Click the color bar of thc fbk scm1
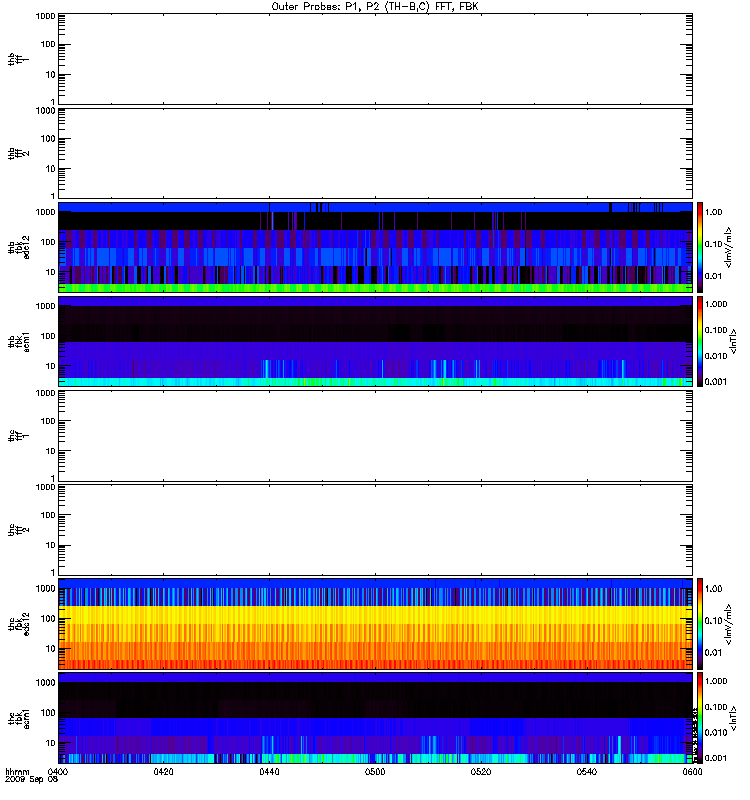The width and height of the screenshot is (750, 800). tap(700, 718)
